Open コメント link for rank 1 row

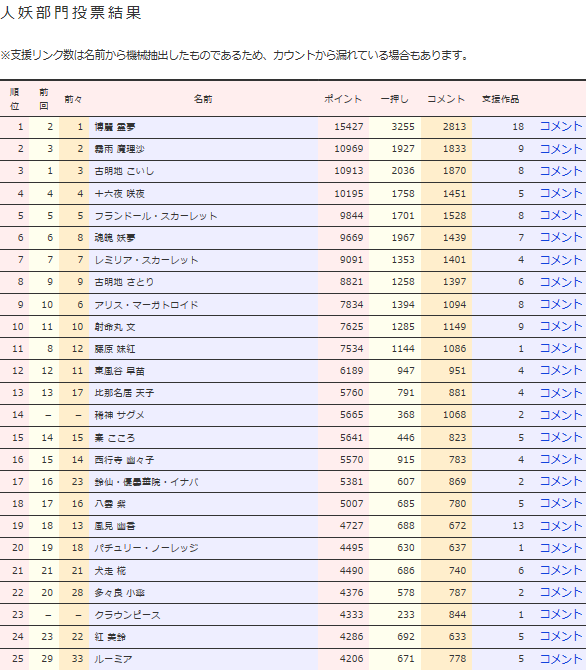coord(561,126)
